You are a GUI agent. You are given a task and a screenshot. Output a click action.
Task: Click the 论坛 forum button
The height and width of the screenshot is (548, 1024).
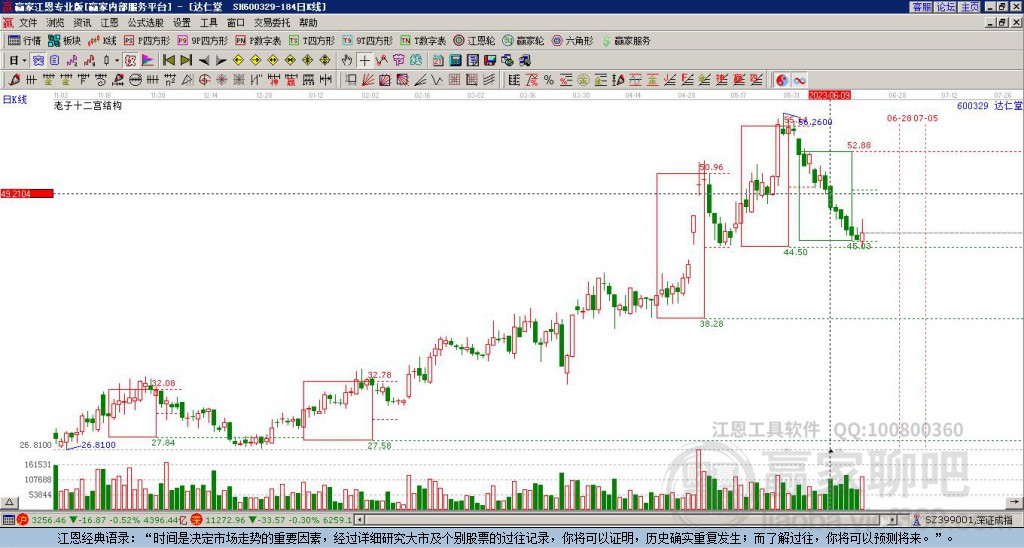pyautogui.click(x=945, y=7)
